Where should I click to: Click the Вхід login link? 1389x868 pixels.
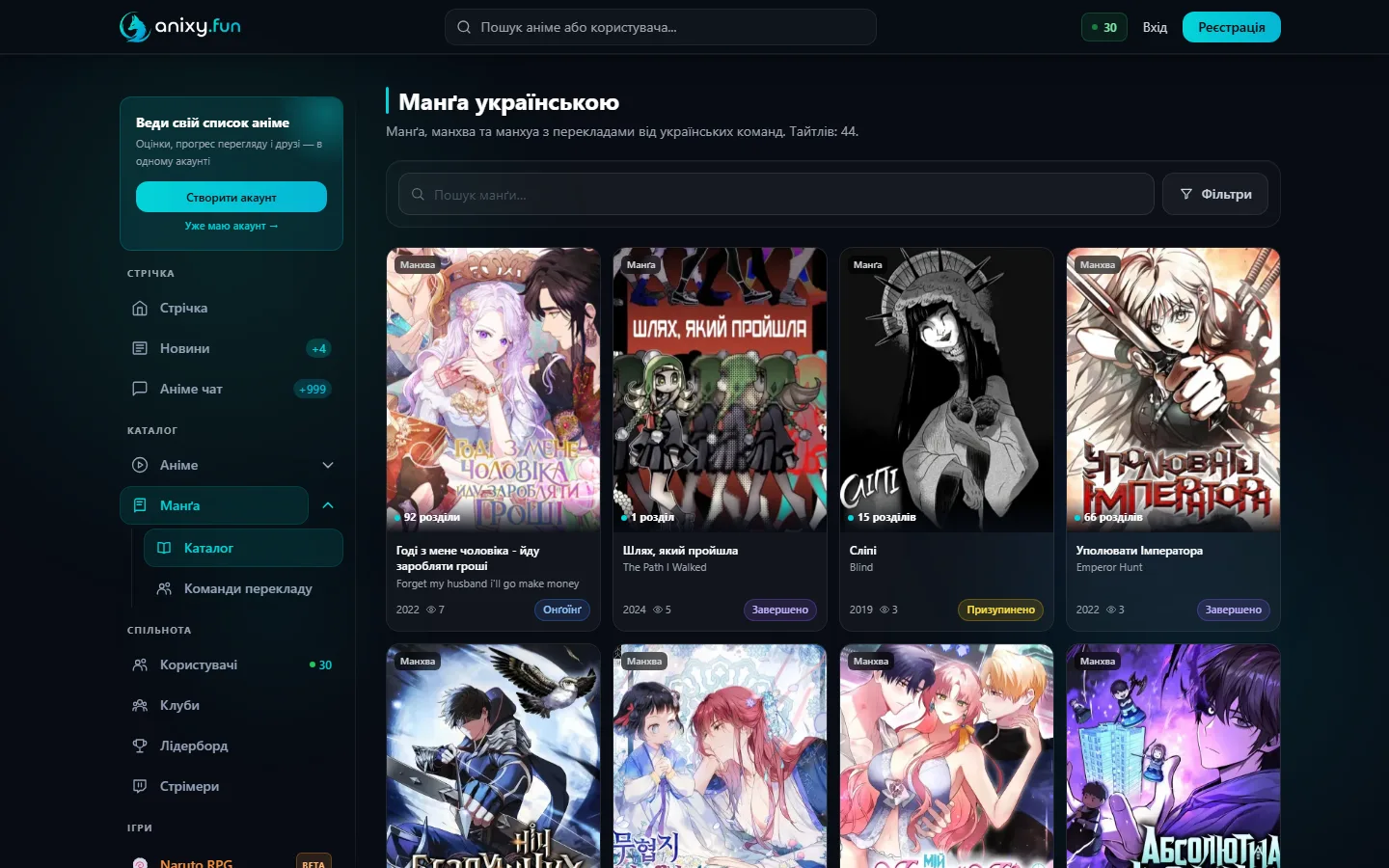click(x=1155, y=27)
